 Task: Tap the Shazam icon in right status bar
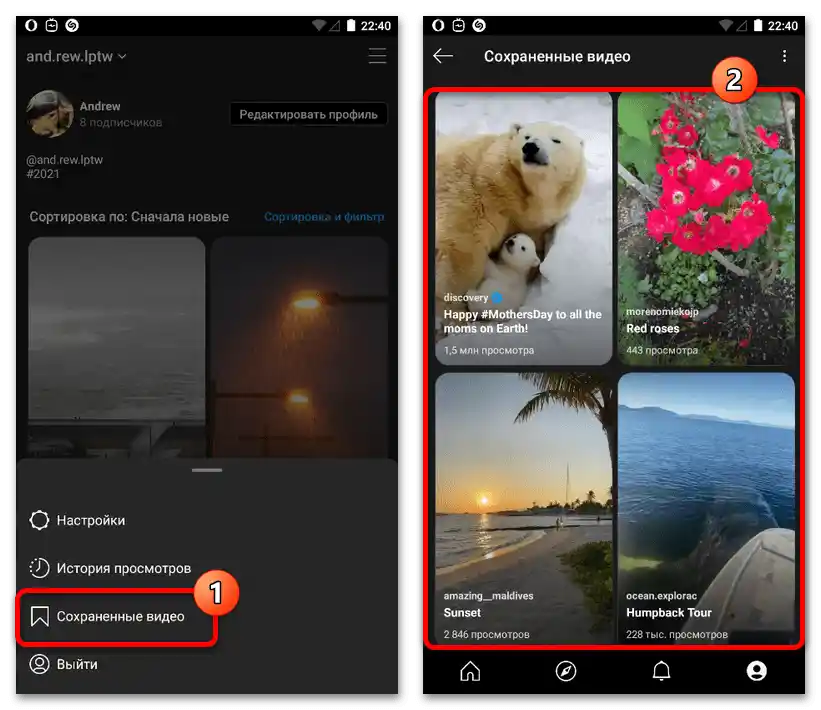point(479,25)
